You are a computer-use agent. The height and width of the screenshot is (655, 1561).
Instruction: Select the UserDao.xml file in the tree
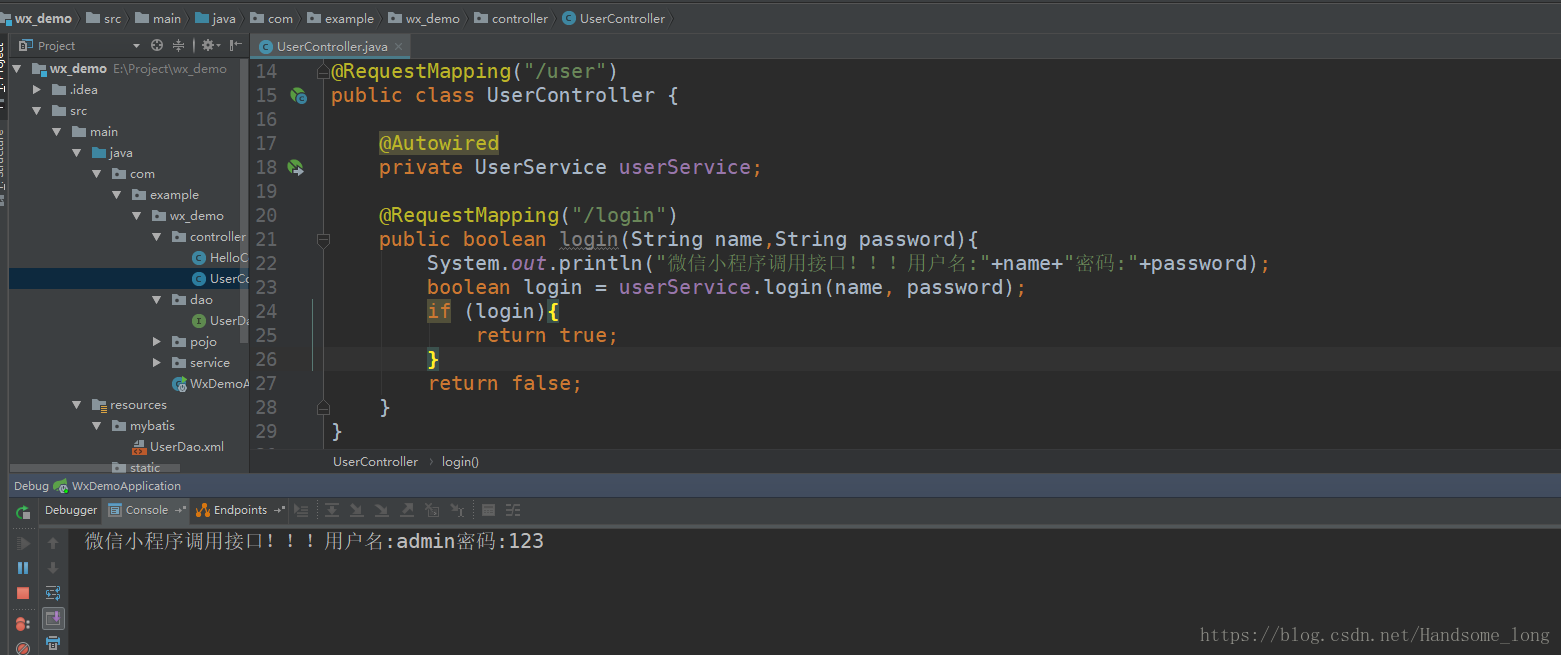pyautogui.click(x=177, y=447)
